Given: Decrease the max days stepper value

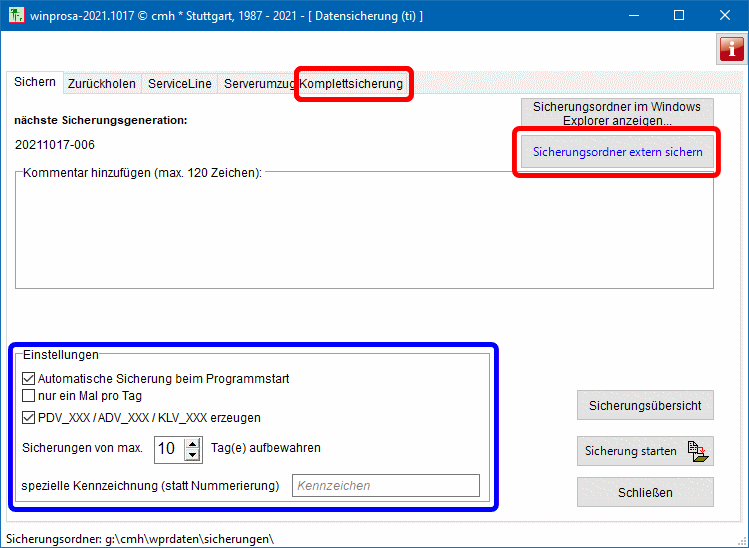Looking at the screenshot, I should pyautogui.click(x=193, y=454).
